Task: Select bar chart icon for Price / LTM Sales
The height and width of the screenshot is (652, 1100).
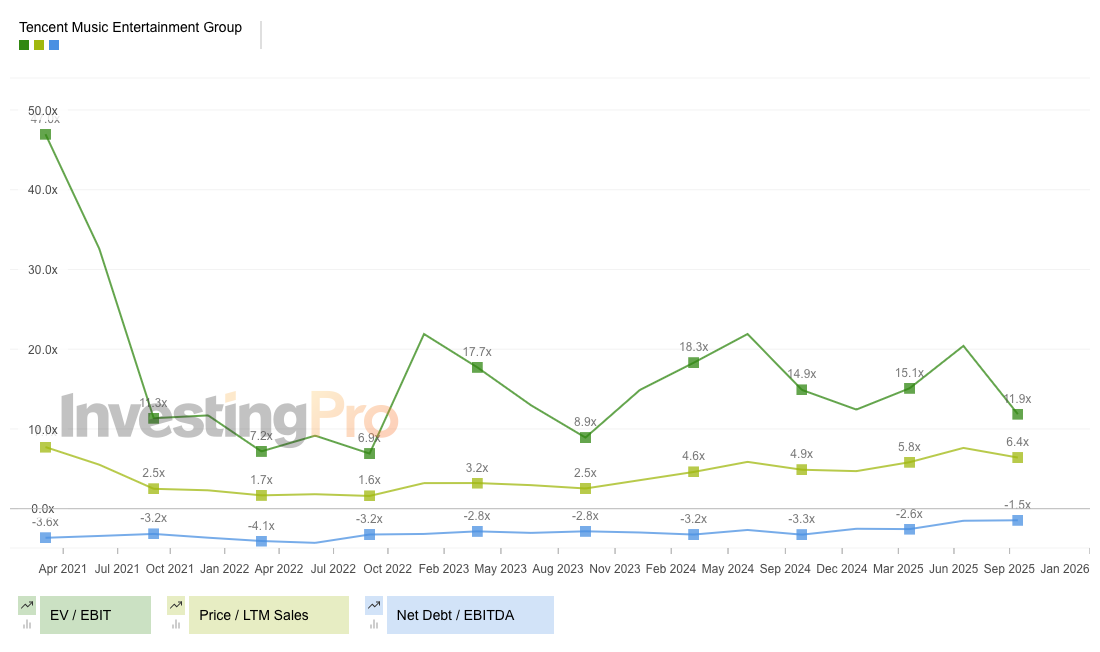Action: 176,625
